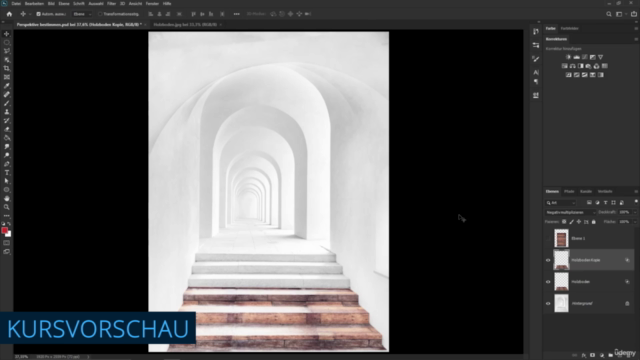Expand the Fläche fill dropdown arrow
This screenshot has width=640, height=360.
click(x=634, y=222)
